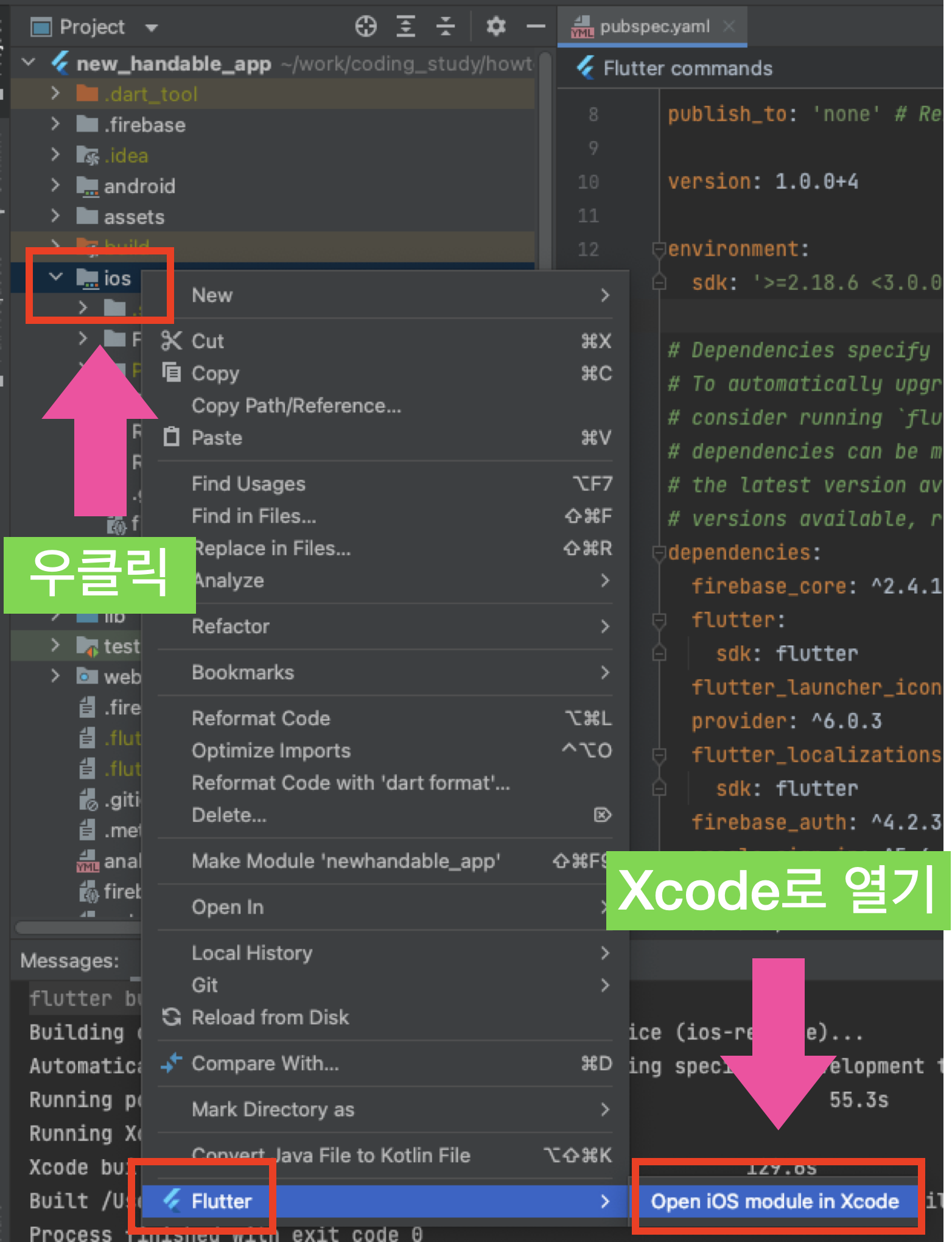This screenshot has height=1242, width=952.
Task: Open Mark Directory as submenu
Action: point(385,1109)
